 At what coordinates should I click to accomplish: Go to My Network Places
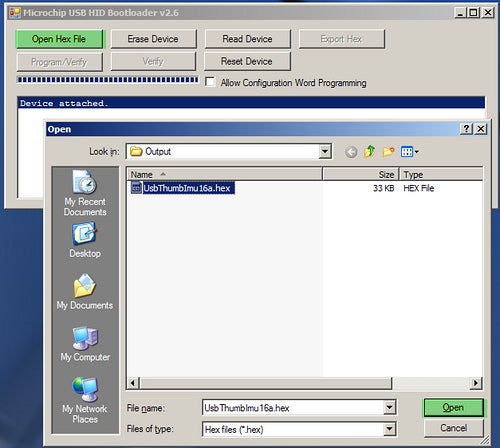pyautogui.click(x=85, y=400)
